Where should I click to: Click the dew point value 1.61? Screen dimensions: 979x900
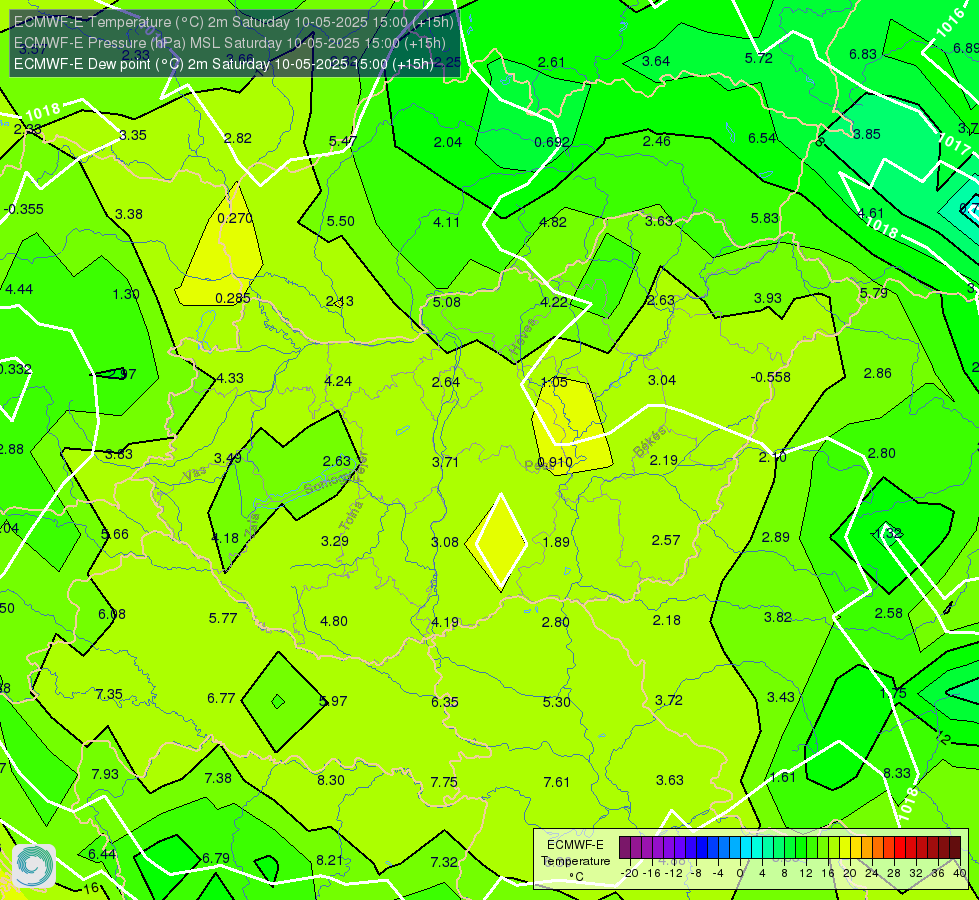click(782, 777)
